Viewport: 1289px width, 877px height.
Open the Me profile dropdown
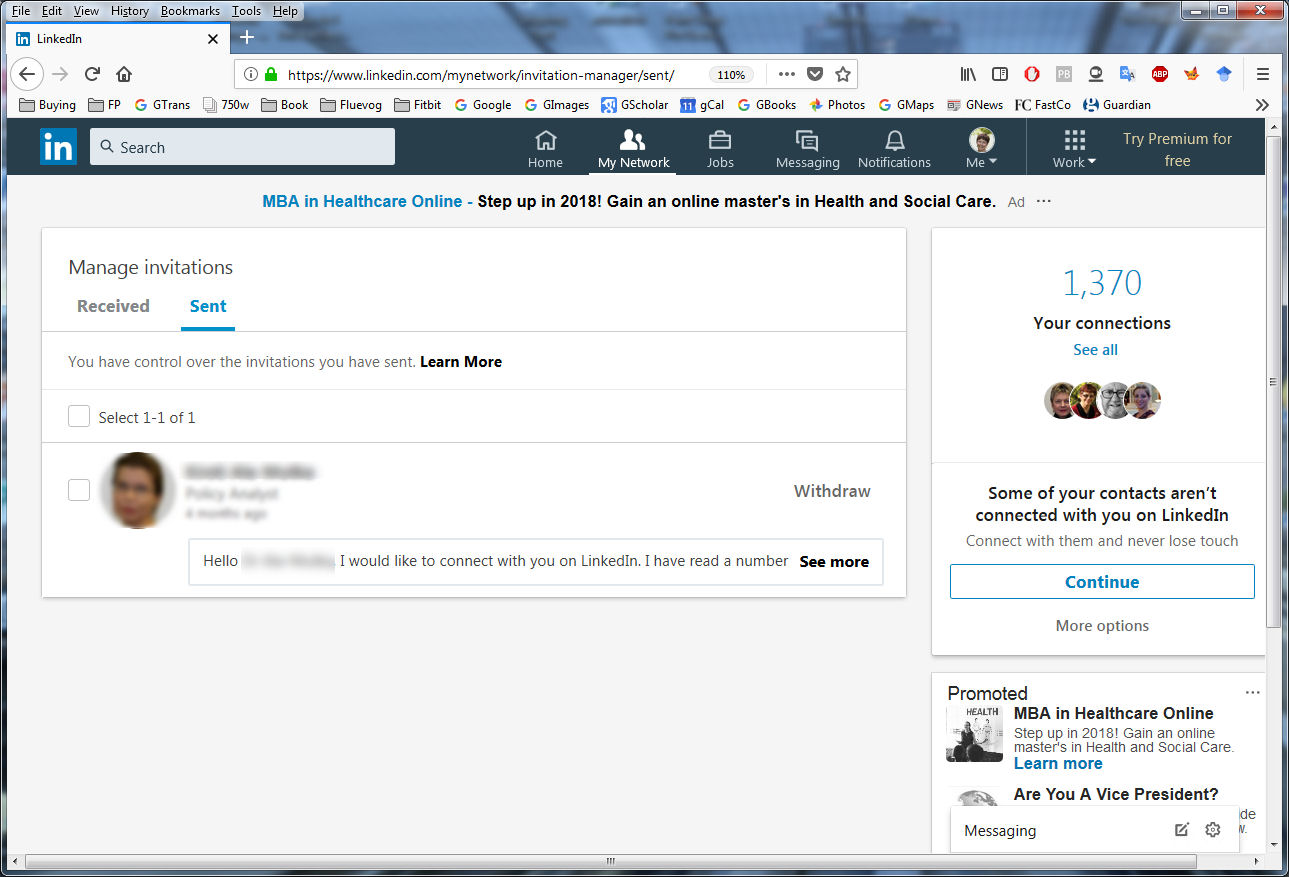[981, 146]
